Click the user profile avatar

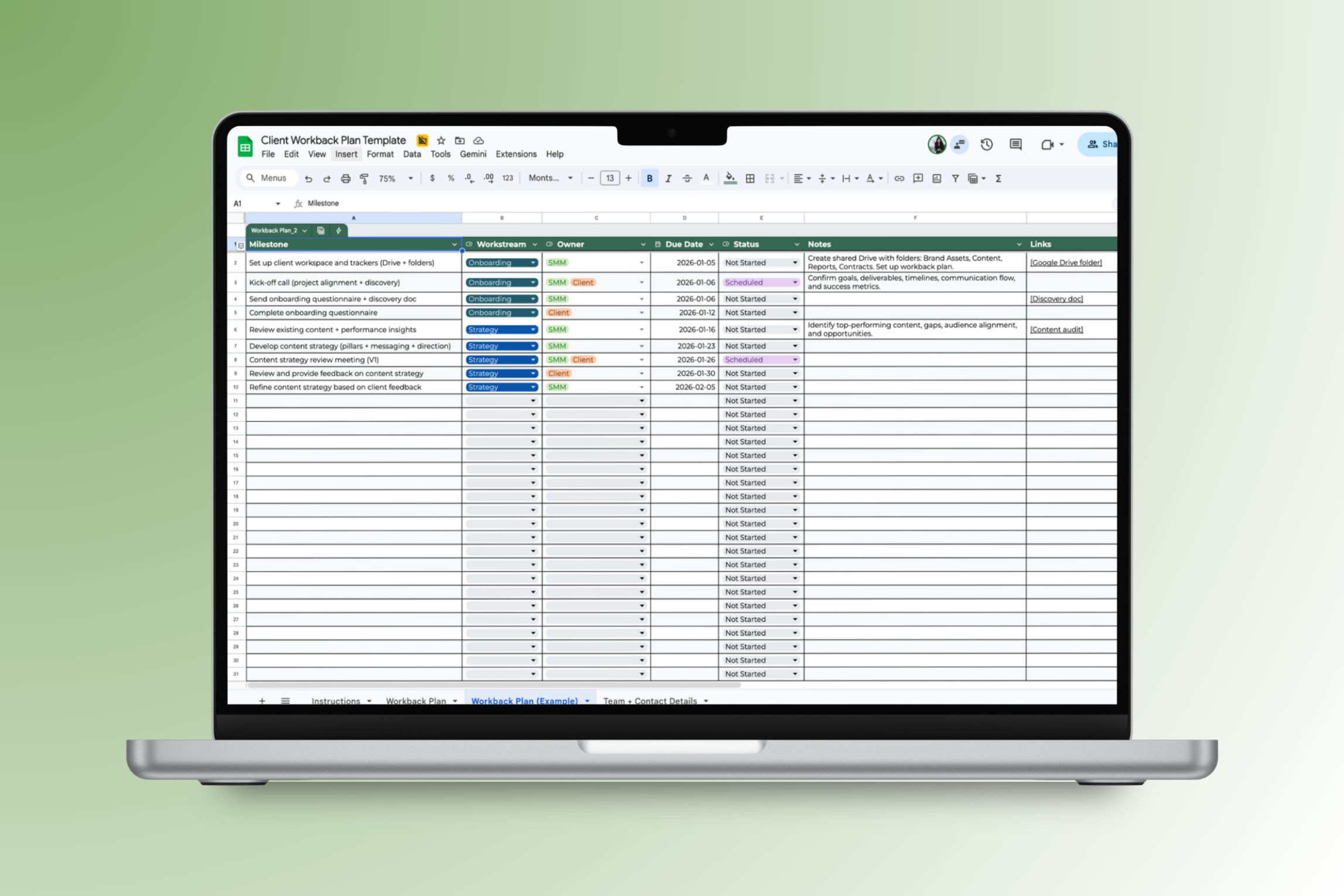click(x=937, y=144)
